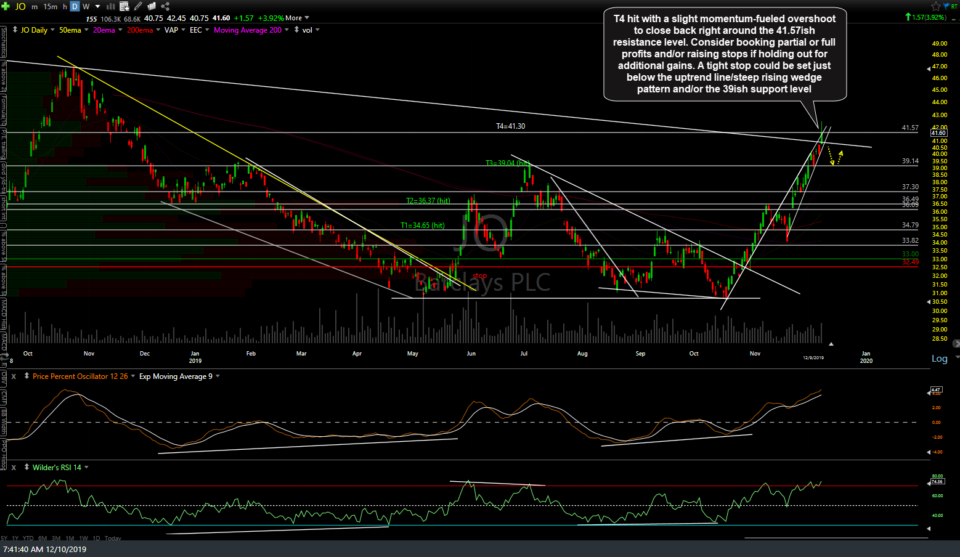Click the reorder arrows beside JO Daily

(15, 30)
